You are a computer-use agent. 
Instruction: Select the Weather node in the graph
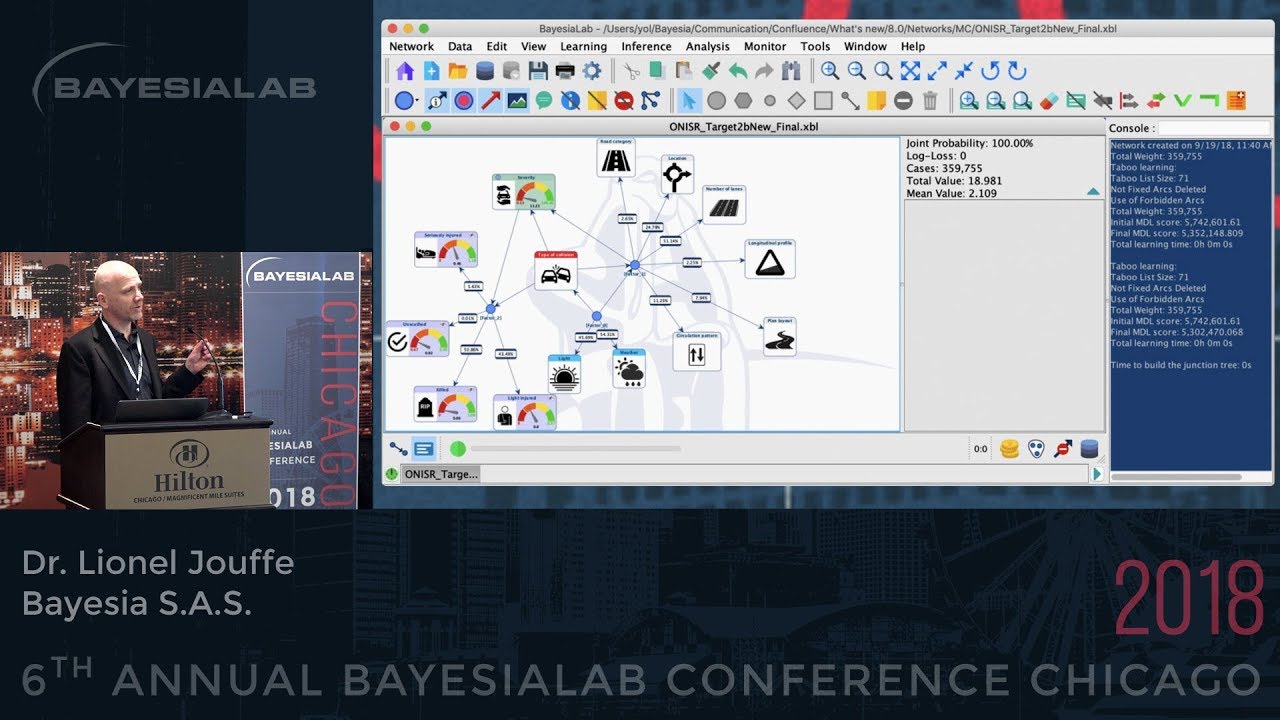pyautogui.click(x=629, y=369)
